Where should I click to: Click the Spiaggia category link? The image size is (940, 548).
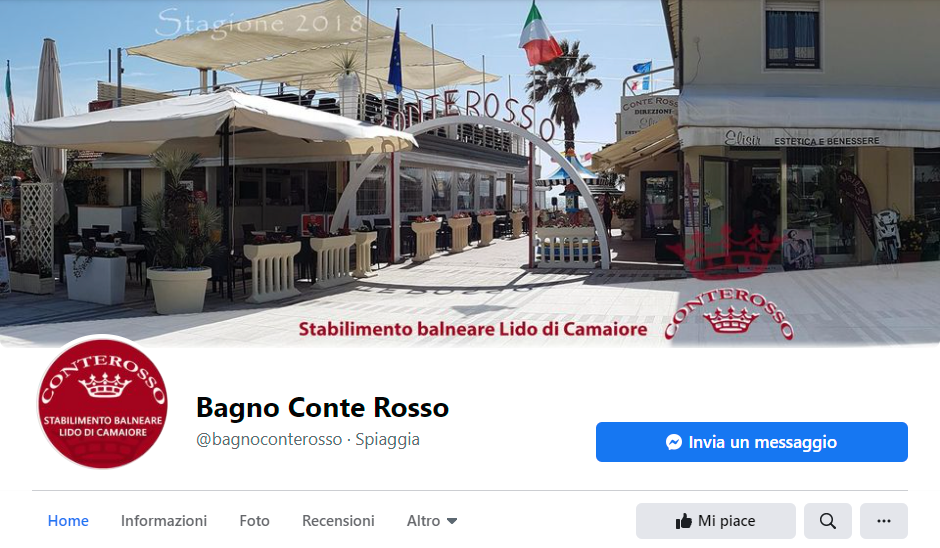tap(387, 439)
